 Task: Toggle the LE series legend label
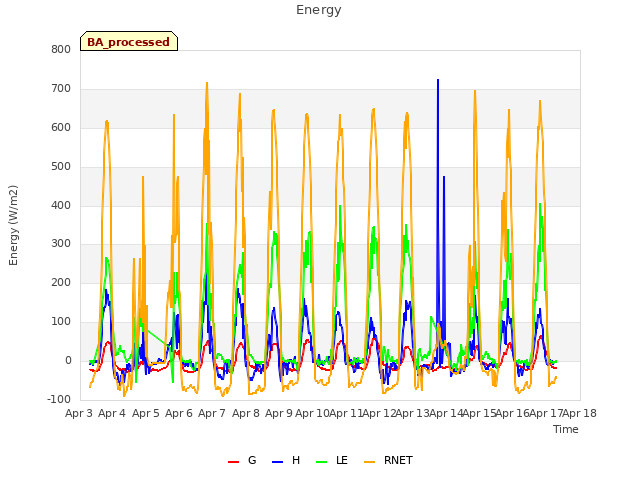(x=342, y=460)
